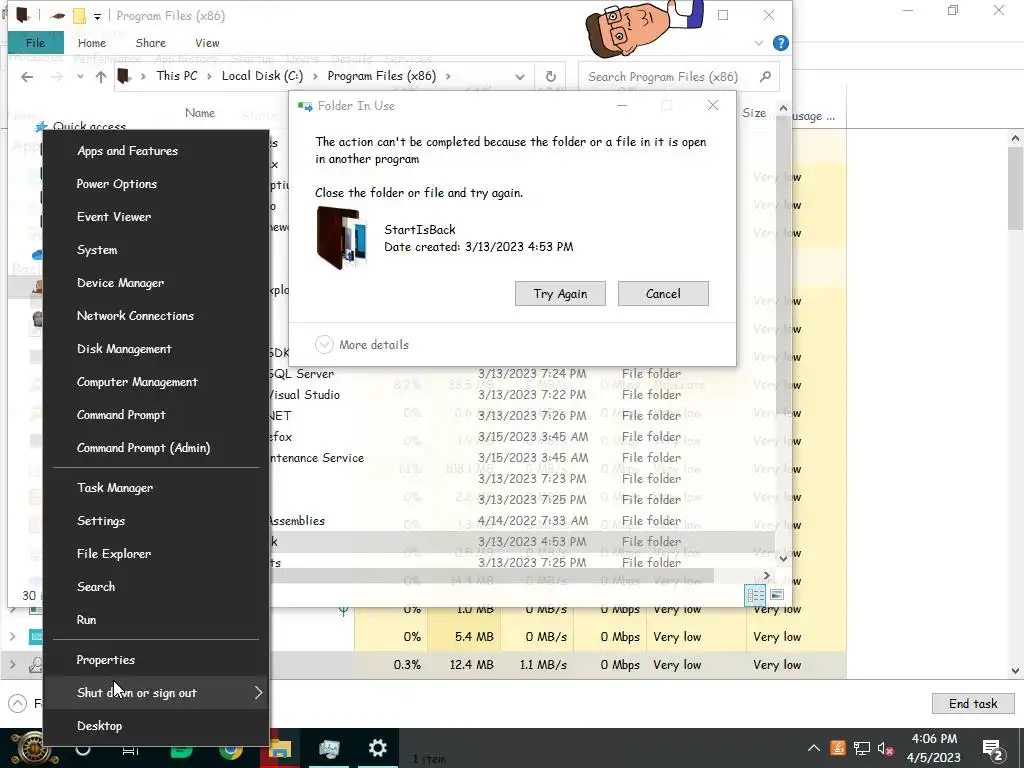Expand the process row showing 12.4 MB
Image resolution: width=1024 pixels, height=768 pixels.
[x=12, y=665]
